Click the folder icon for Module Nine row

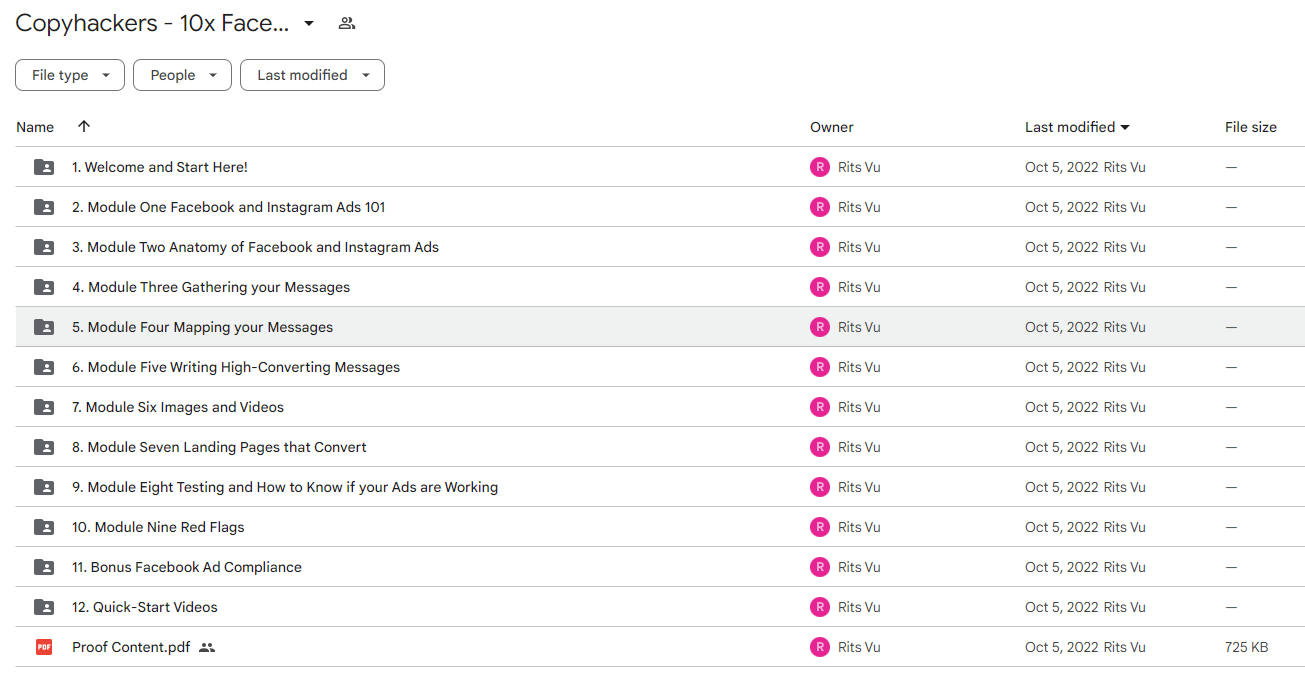tap(44, 527)
